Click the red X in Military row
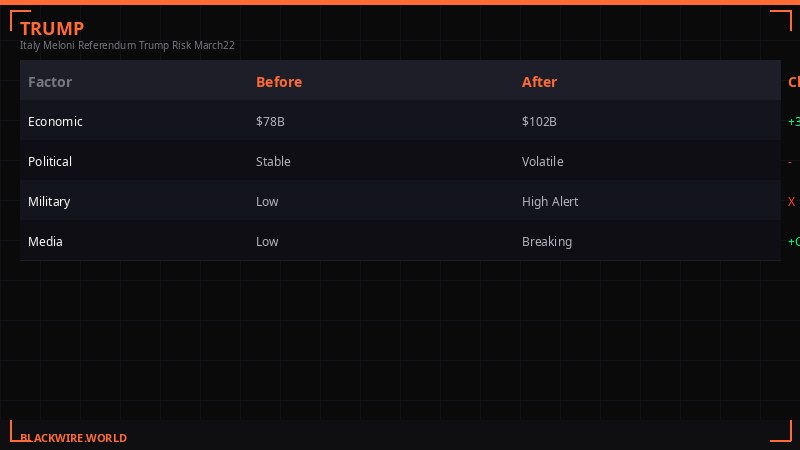 (792, 201)
